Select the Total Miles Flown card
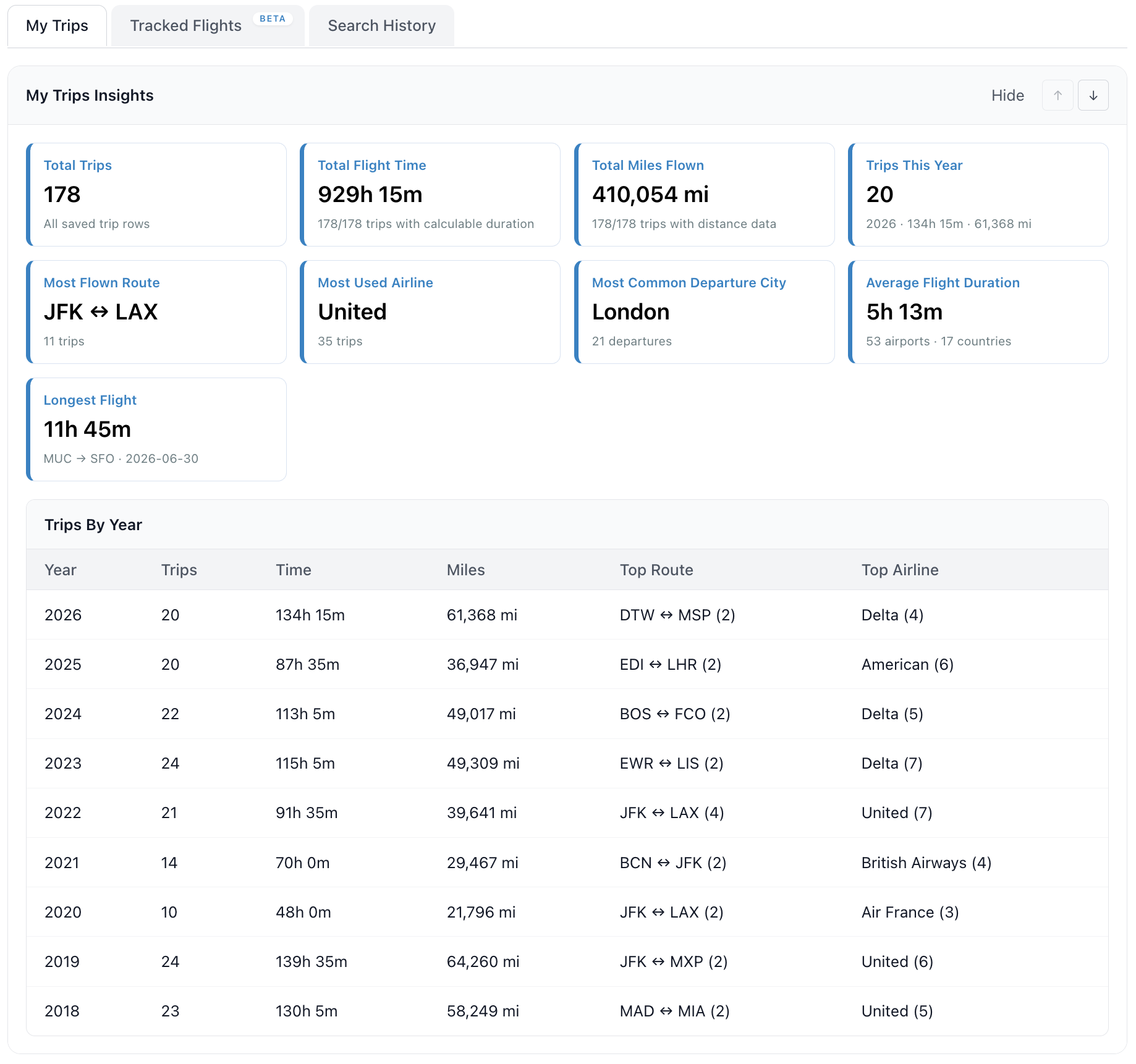 click(705, 195)
